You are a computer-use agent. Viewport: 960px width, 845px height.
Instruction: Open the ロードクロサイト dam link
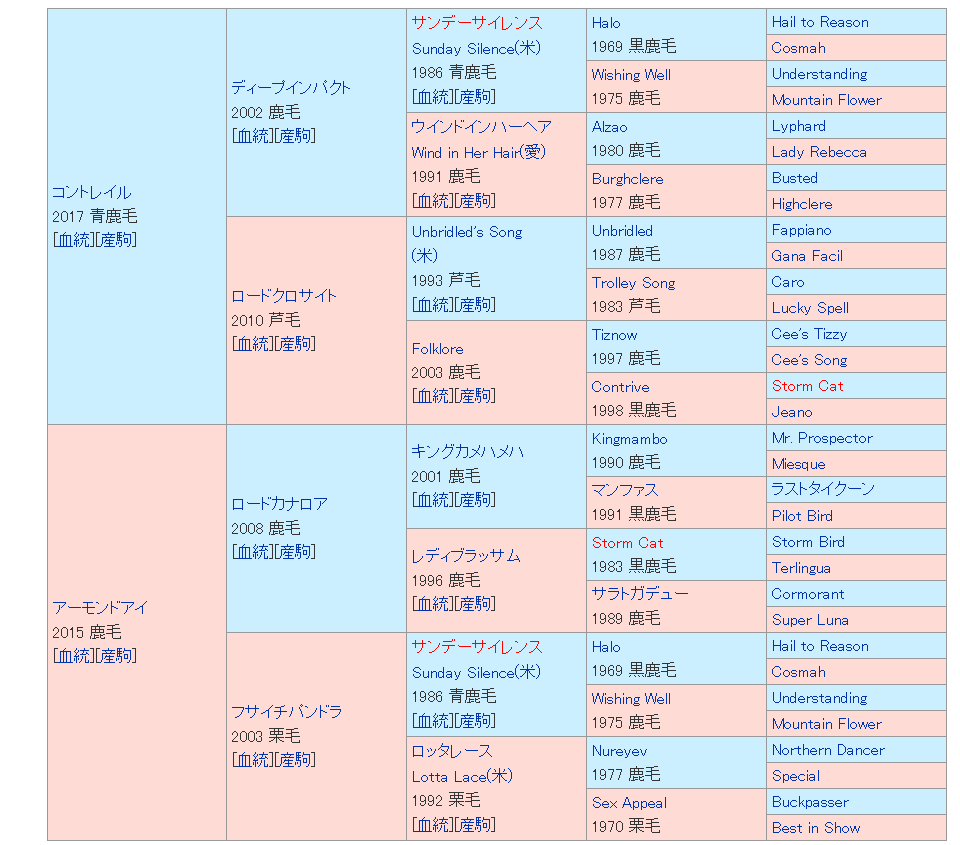pyautogui.click(x=284, y=296)
